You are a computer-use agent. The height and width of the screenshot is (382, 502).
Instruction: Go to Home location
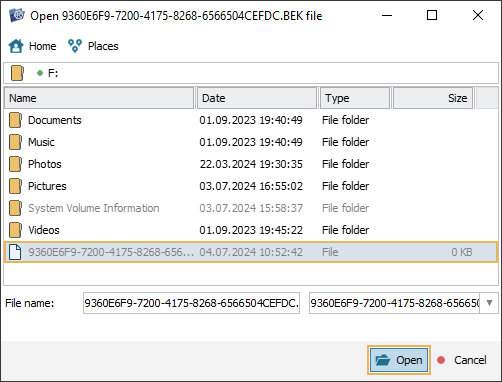click(33, 46)
